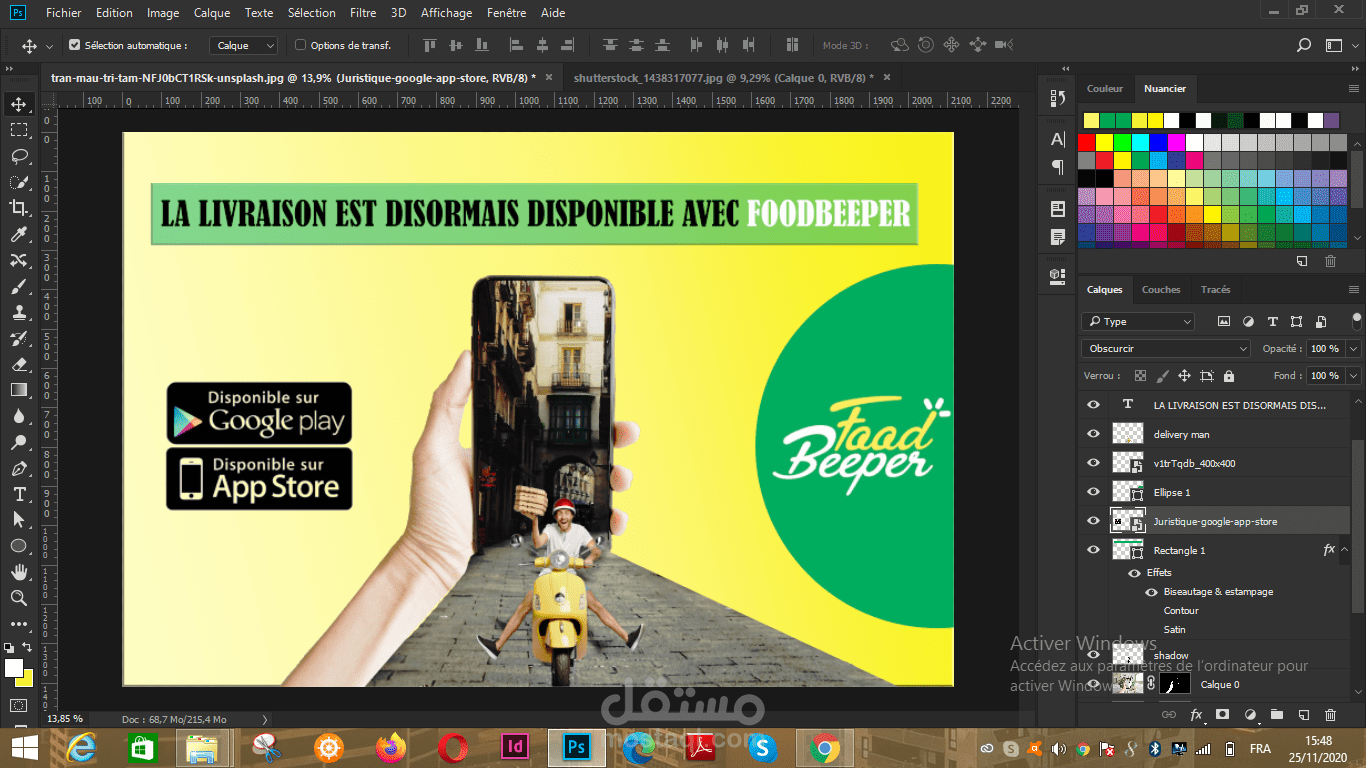Open the Calque menu
The width and height of the screenshot is (1366, 768).
(212, 13)
